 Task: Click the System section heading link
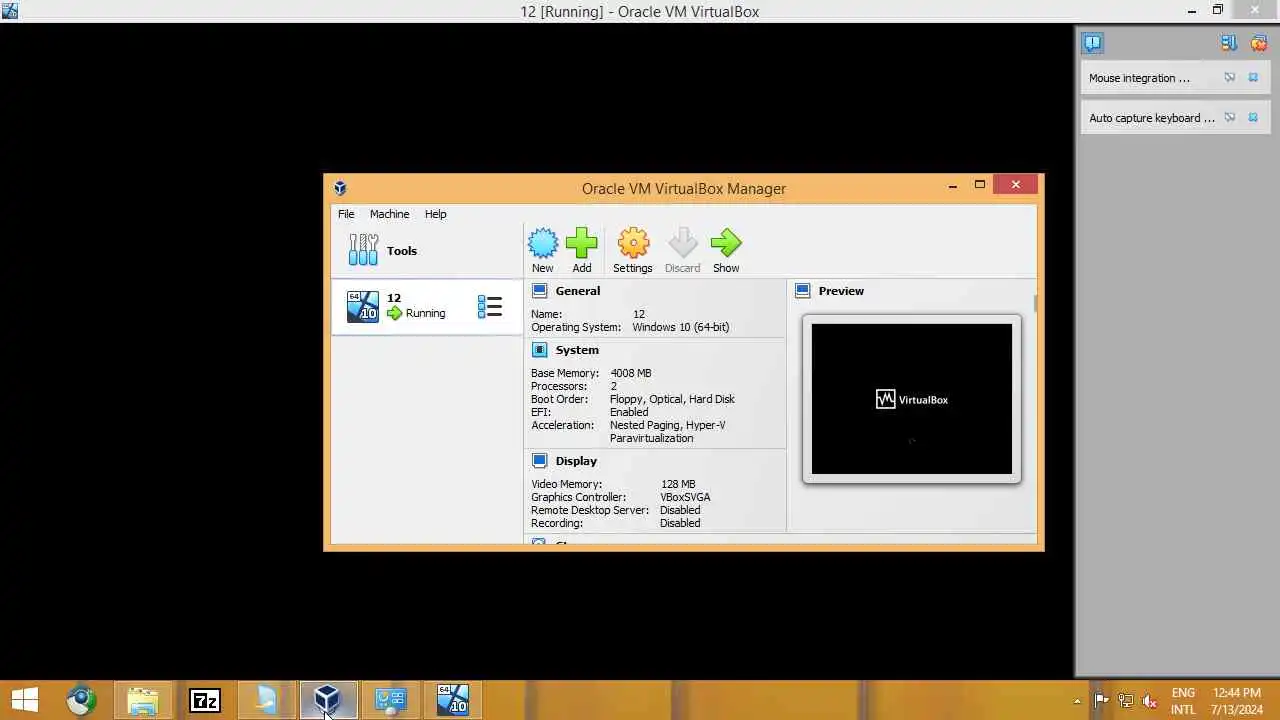pyautogui.click(x=577, y=350)
